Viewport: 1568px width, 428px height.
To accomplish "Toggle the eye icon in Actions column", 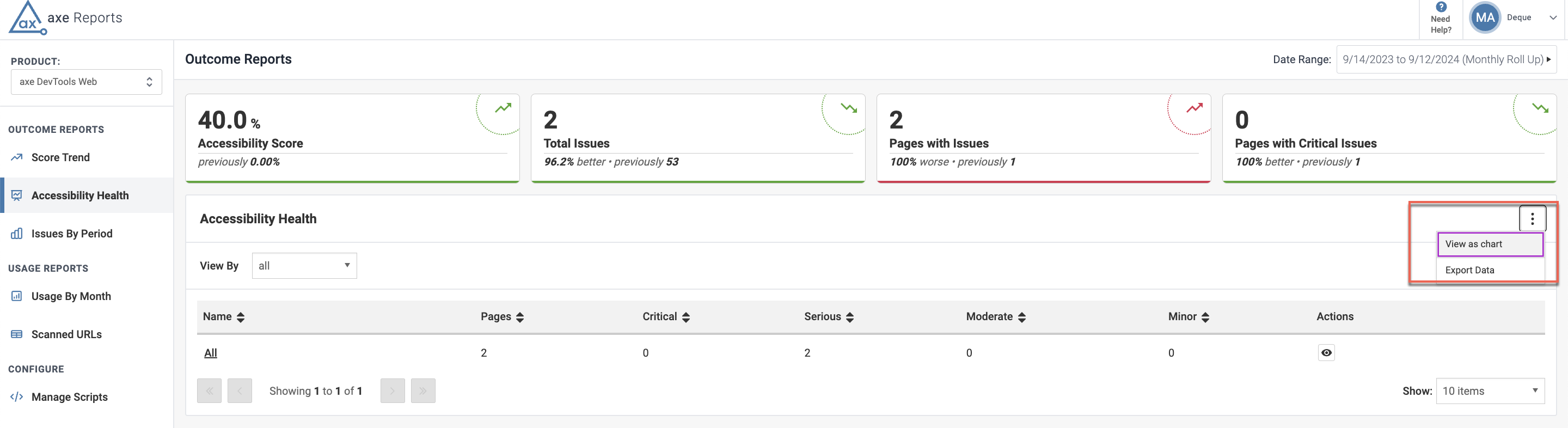I will tap(1326, 352).
